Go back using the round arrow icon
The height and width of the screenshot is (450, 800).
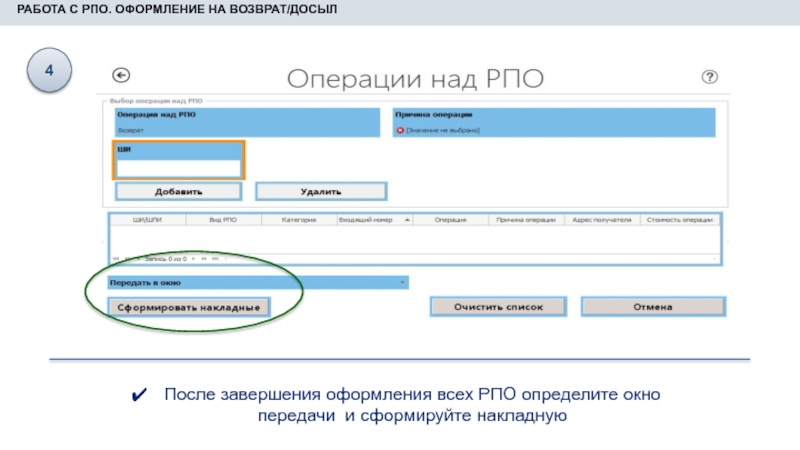pos(121,76)
